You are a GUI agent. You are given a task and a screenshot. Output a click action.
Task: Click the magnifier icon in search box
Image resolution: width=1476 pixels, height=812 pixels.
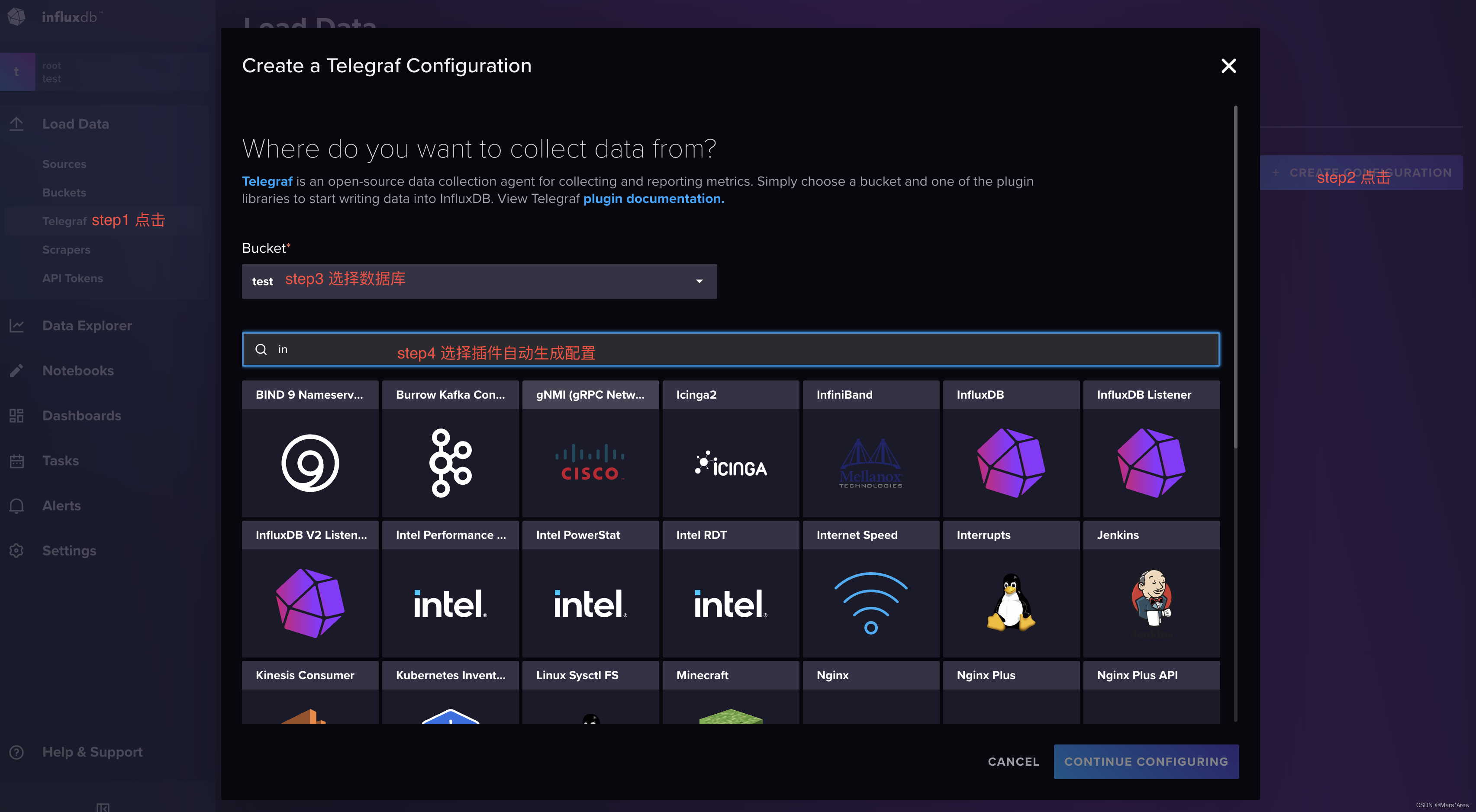tap(261, 349)
